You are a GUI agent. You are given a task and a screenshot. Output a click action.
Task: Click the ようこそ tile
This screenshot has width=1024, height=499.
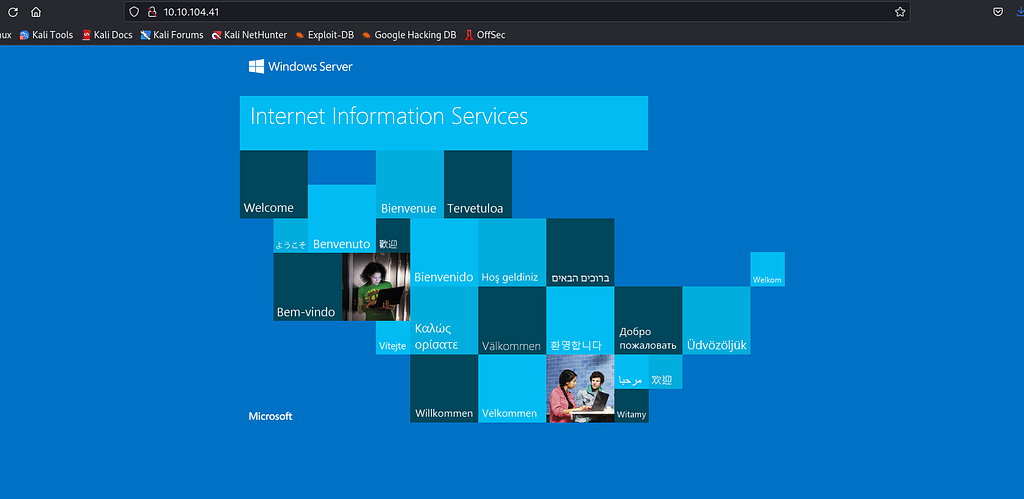tap(291, 236)
